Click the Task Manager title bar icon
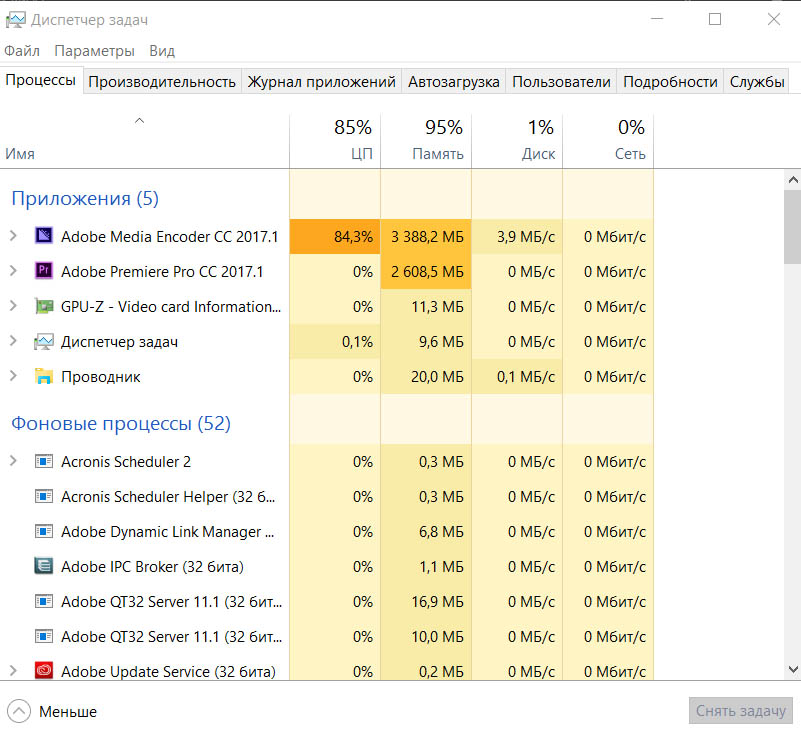 coord(15,20)
